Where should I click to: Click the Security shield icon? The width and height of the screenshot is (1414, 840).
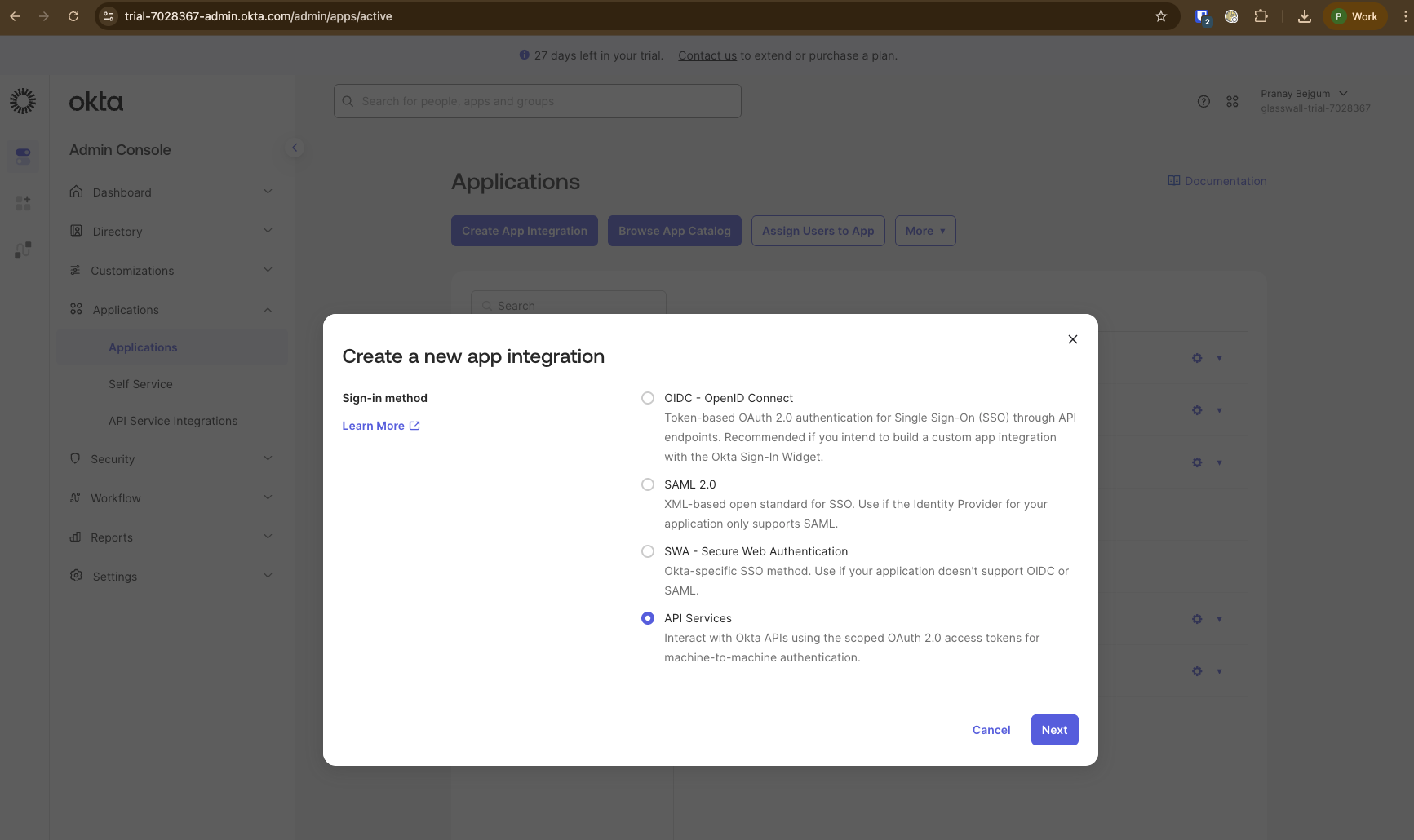coord(75,458)
